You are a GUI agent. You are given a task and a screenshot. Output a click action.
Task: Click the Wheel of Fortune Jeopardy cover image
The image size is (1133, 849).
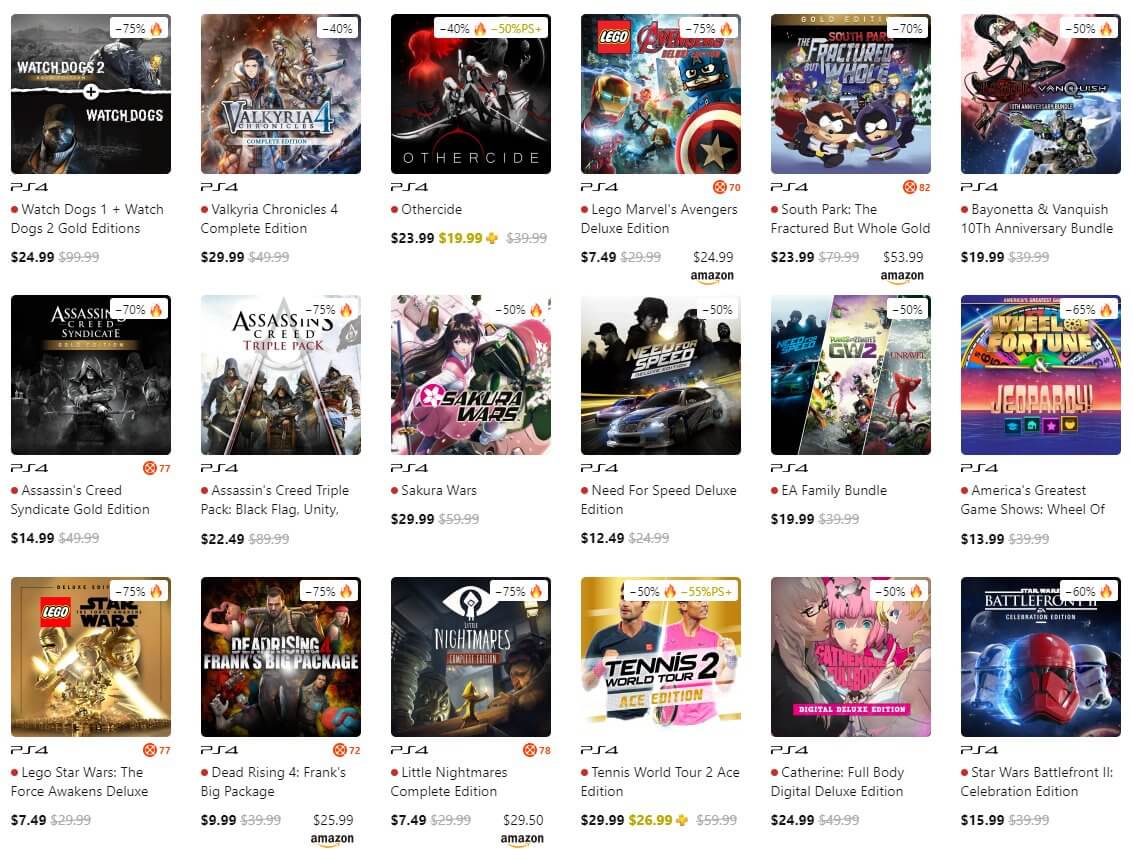[x=1041, y=375]
